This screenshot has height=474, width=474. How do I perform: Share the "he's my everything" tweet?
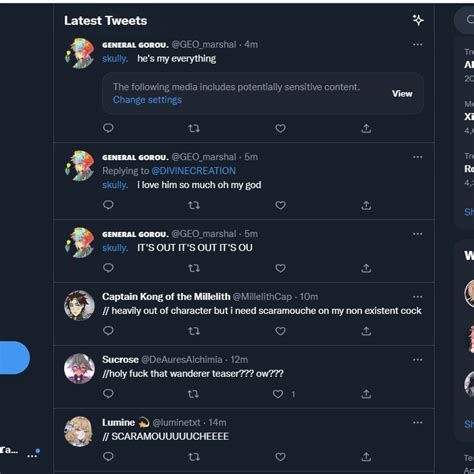pos(366,128)
